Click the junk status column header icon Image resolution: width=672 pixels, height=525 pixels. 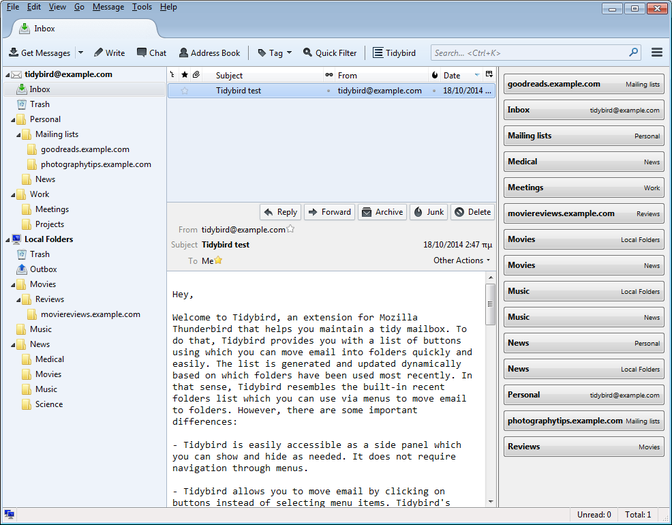coord(435,75)
